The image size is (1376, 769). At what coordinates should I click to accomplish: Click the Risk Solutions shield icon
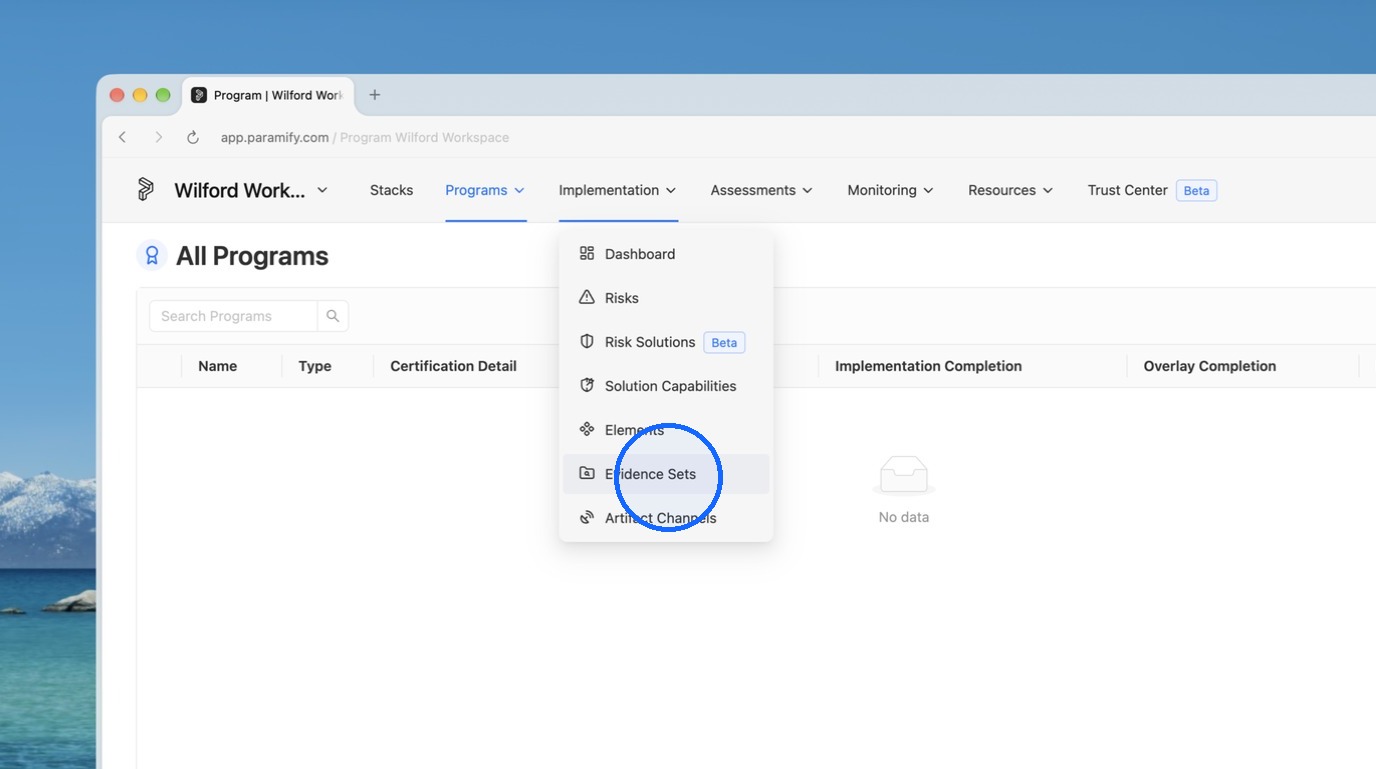click(x=587, y=342)
